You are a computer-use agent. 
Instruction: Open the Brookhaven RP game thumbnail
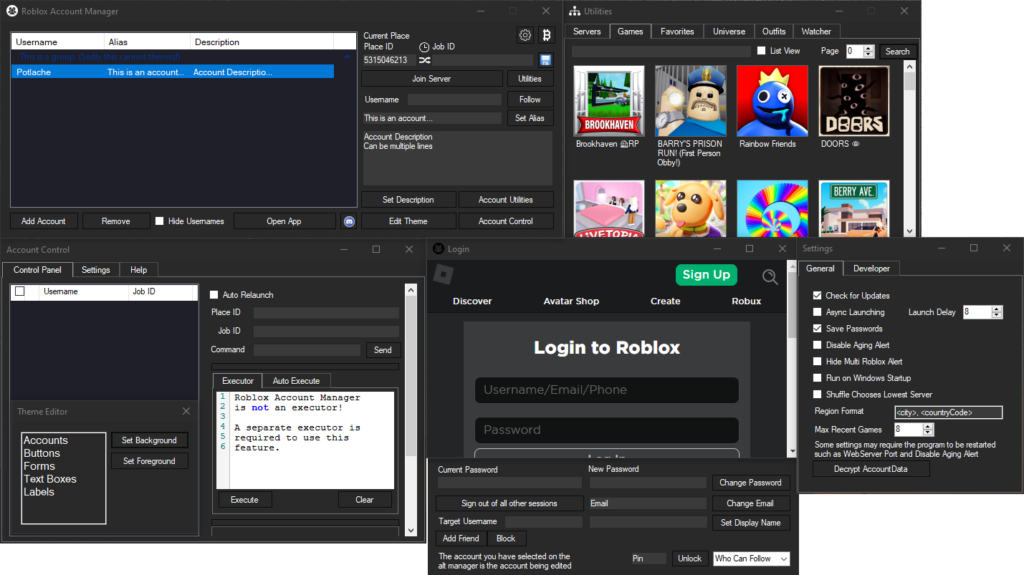(609, 101)
